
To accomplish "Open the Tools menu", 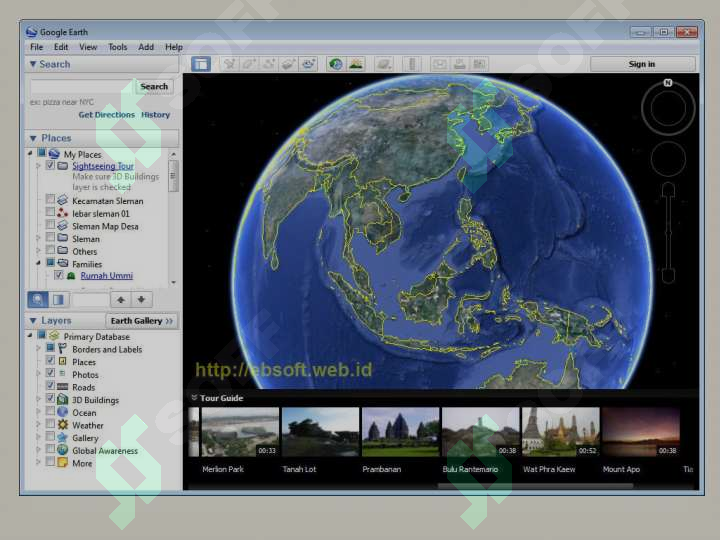I will coord(118,47).
